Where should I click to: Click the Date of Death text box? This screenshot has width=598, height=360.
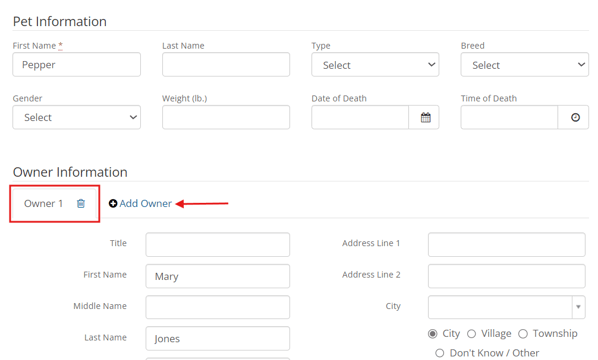tap(360, 117)
